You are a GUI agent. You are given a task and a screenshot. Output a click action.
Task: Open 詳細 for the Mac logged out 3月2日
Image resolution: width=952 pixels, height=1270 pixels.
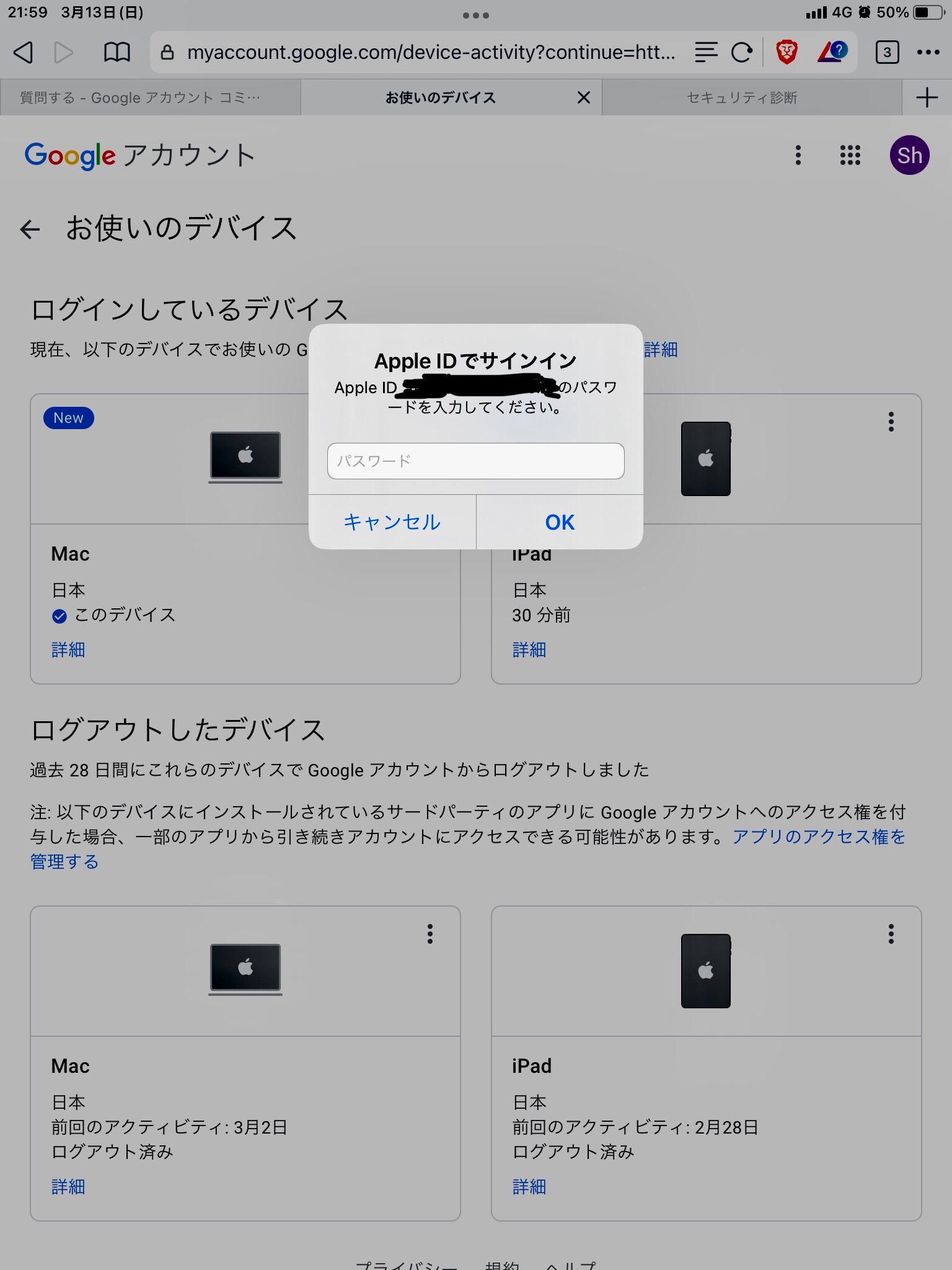pyautogui.click(x=68, y=1187)
